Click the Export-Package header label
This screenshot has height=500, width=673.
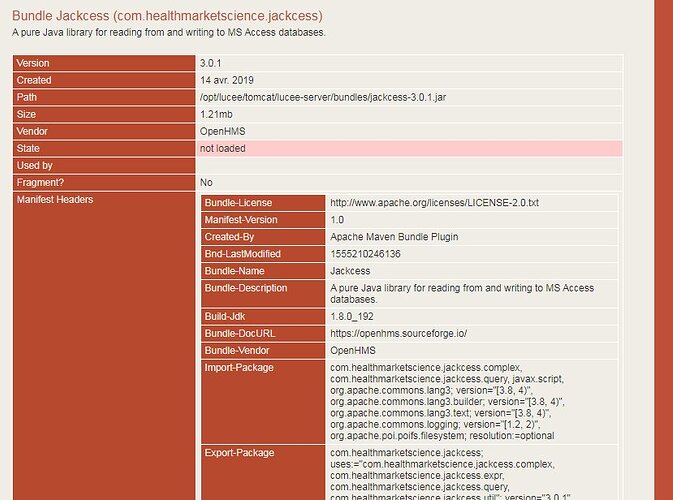click(239, 453)
